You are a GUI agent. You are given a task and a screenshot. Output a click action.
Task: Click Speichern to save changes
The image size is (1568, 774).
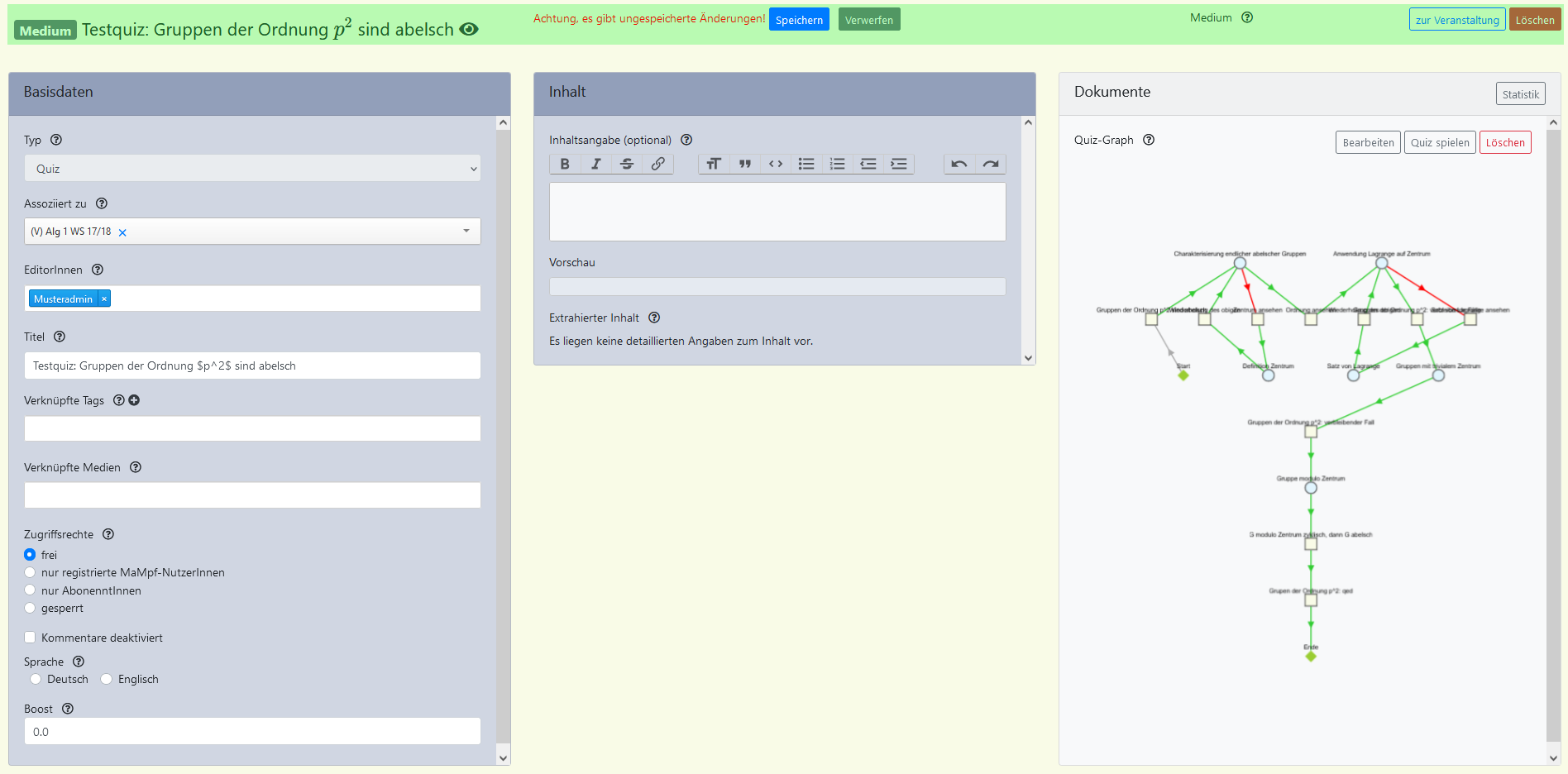(x=799, y=20)
